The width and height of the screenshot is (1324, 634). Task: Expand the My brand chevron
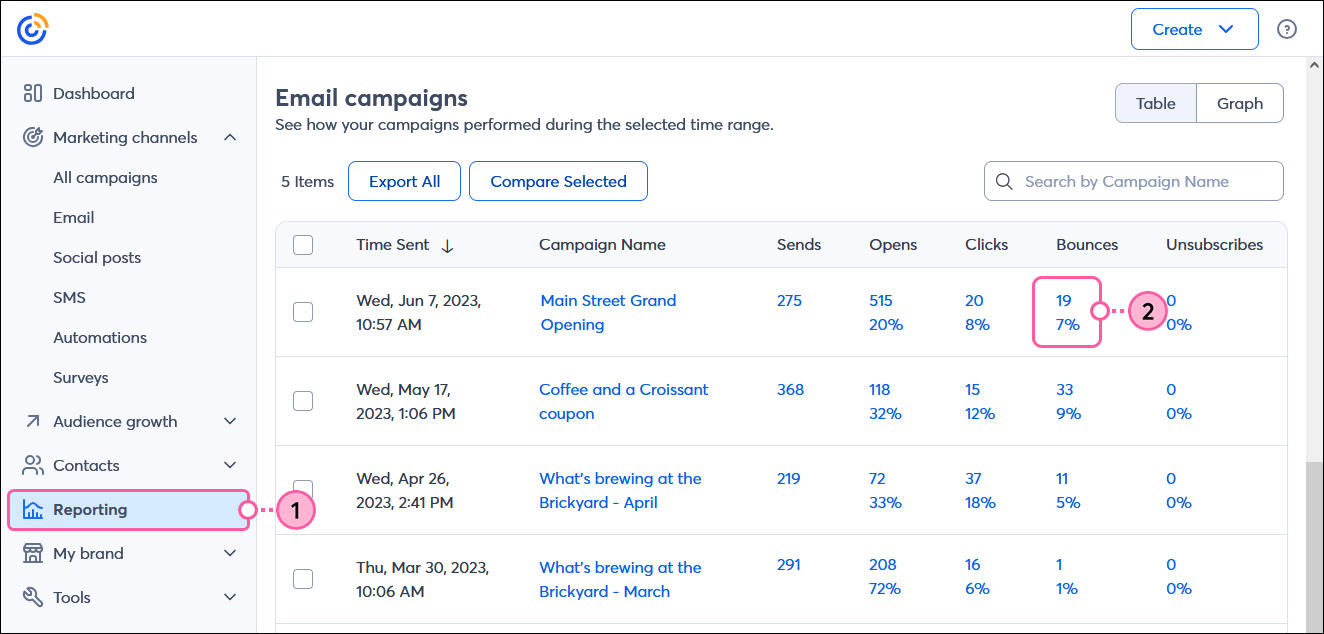click(230, 553)
